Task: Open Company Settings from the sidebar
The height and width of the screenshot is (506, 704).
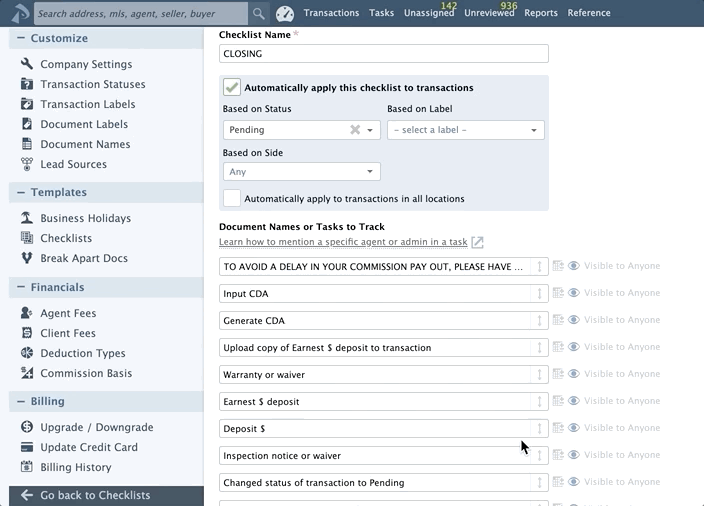Action: 86,64
